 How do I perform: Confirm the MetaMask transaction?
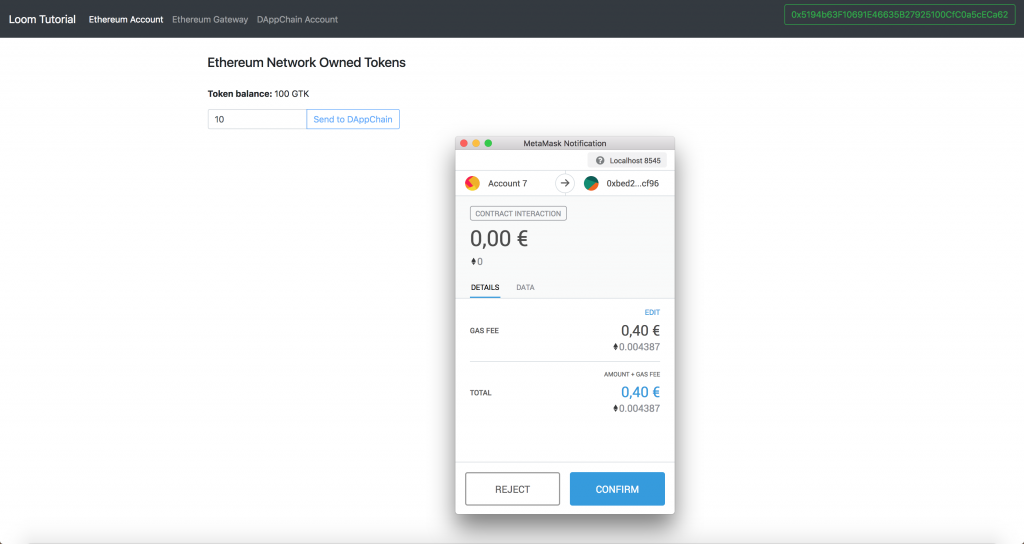point(617,489)
